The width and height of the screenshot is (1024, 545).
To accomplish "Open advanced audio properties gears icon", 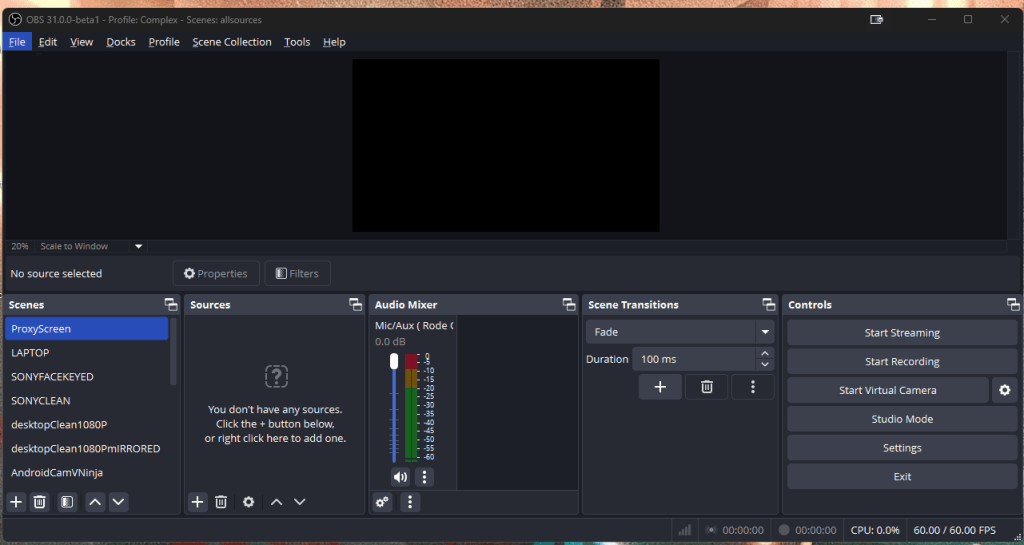I will [383, 502].
